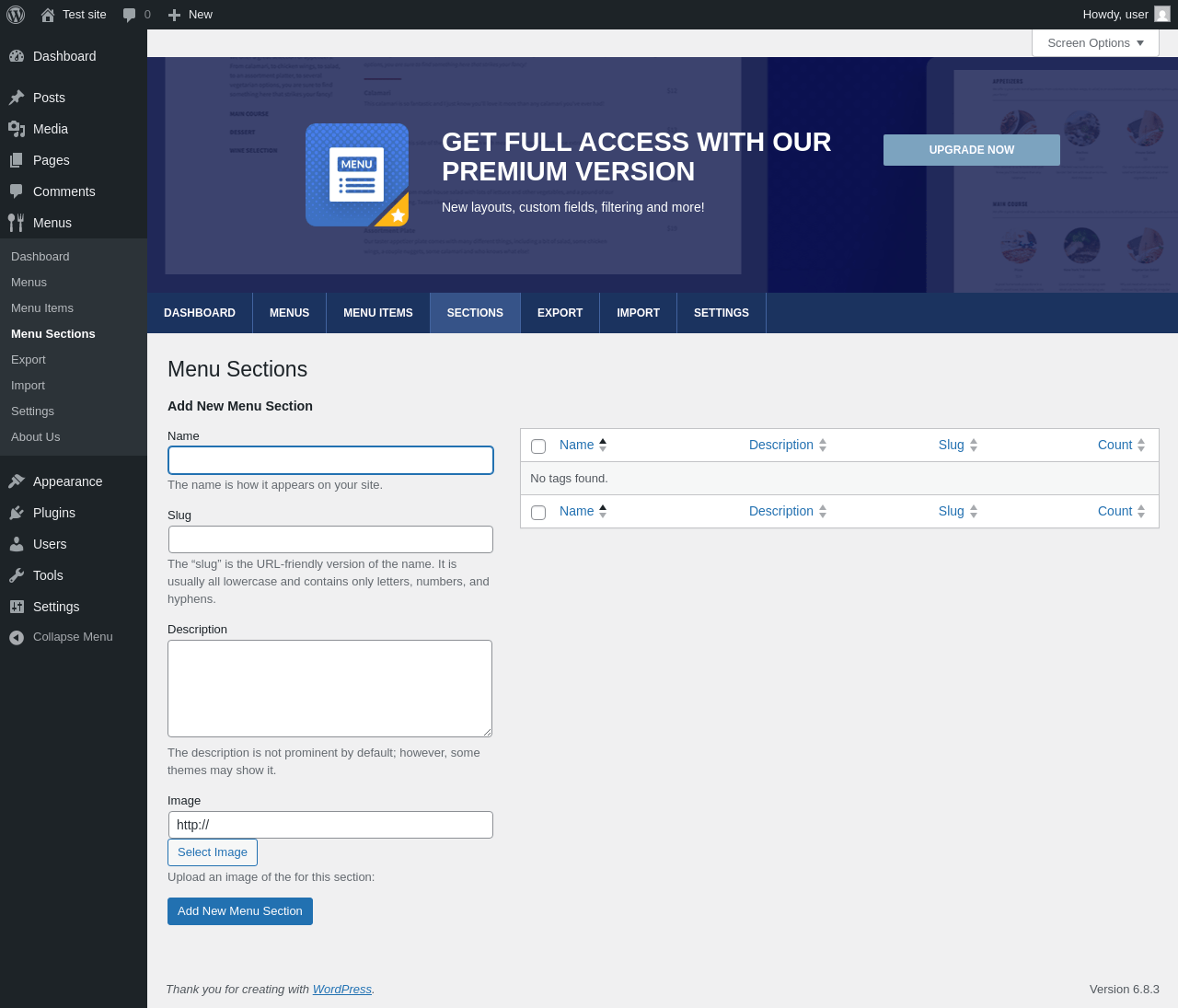
Task: Click the UPGRADE NOW button
Action: pyautogui.click(x=971, y=150)
